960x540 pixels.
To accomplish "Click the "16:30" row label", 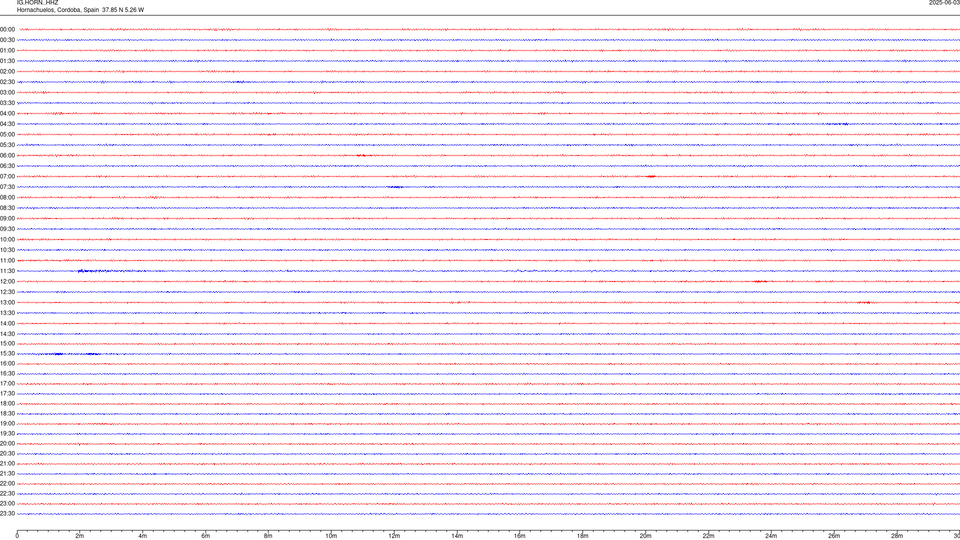I will coord(7,373).
